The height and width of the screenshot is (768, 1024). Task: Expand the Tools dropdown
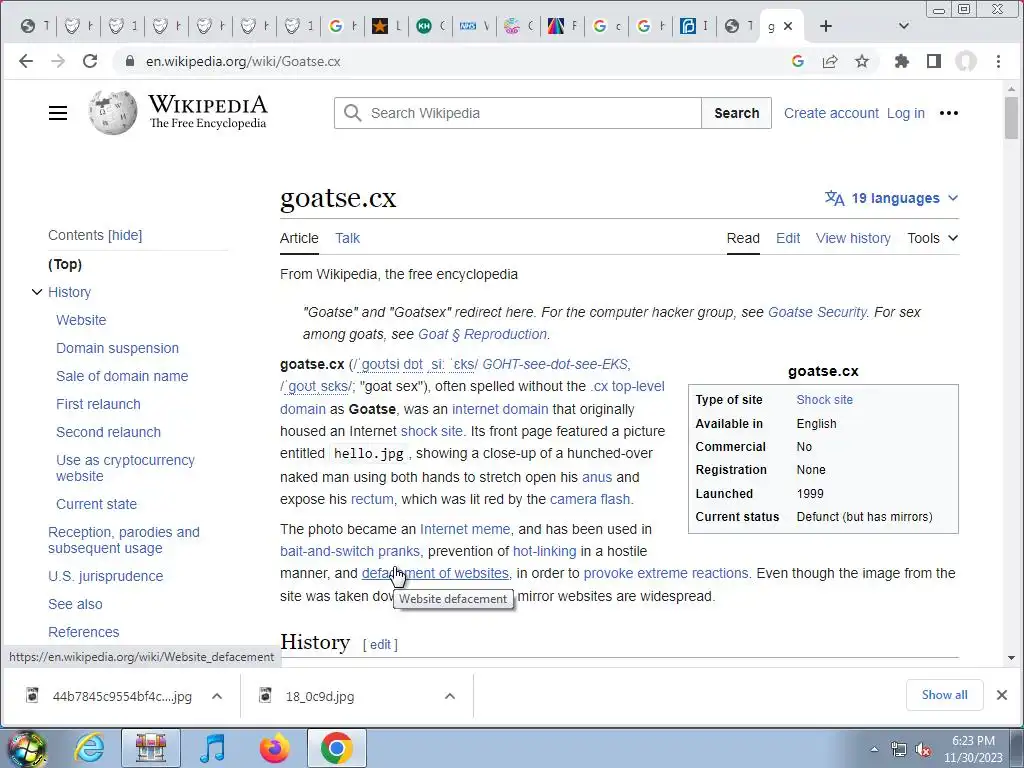point(932,238)
